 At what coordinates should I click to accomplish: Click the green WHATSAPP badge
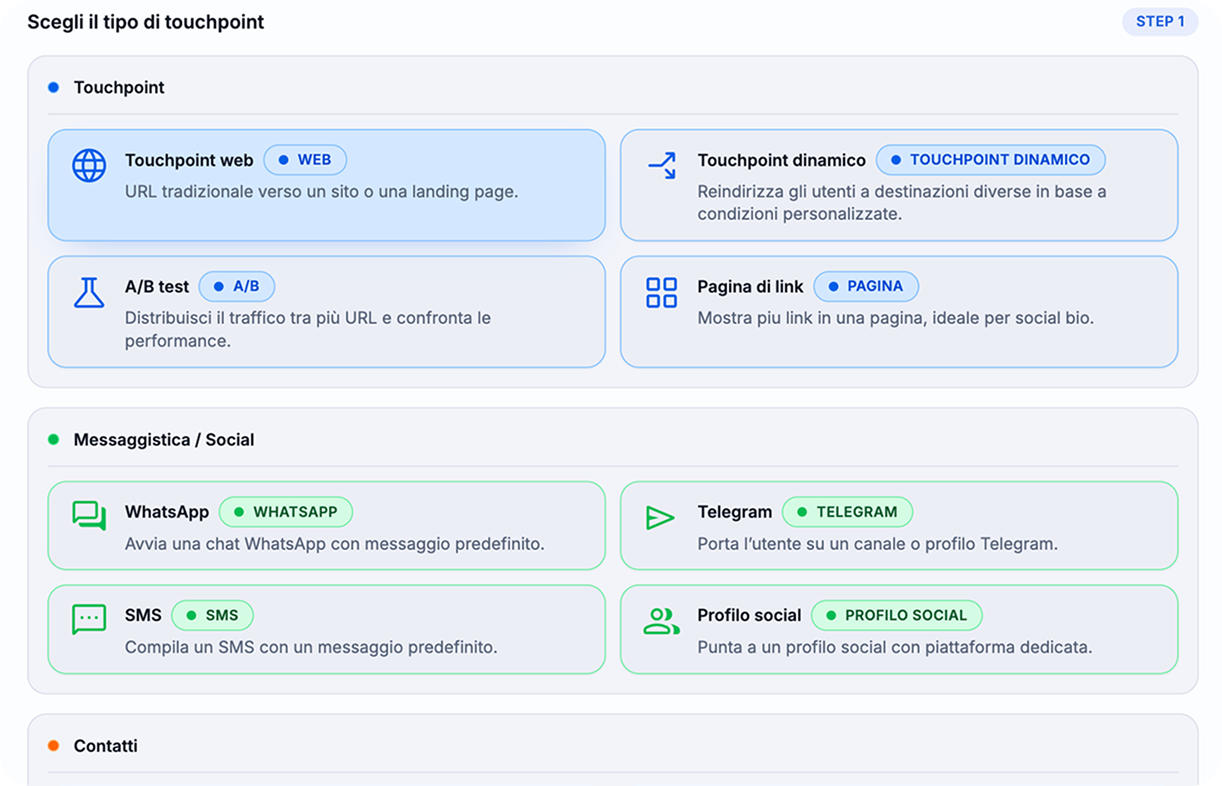pyautogui.click(x=286, y=512)
